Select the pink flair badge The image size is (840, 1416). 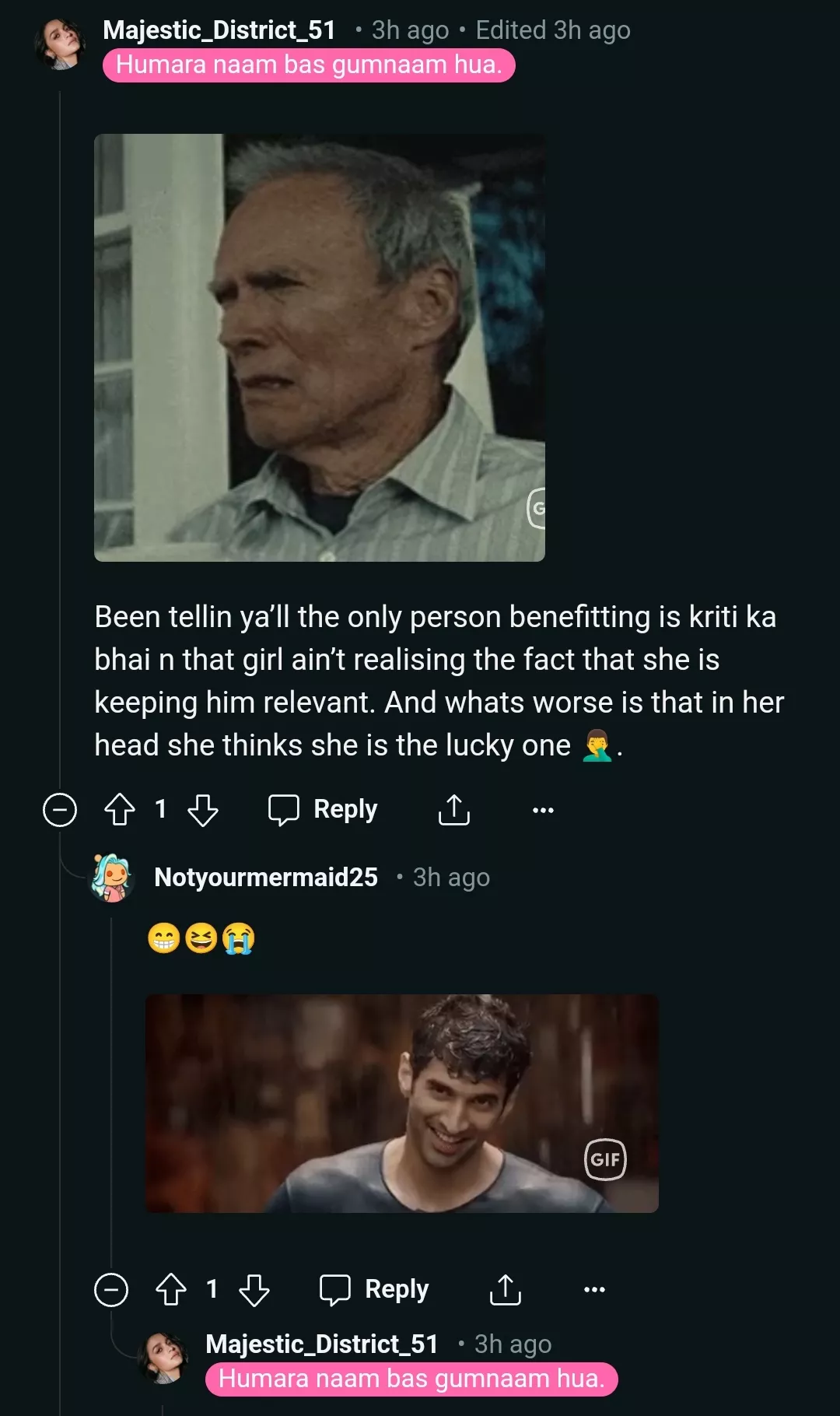click(309, 65)
